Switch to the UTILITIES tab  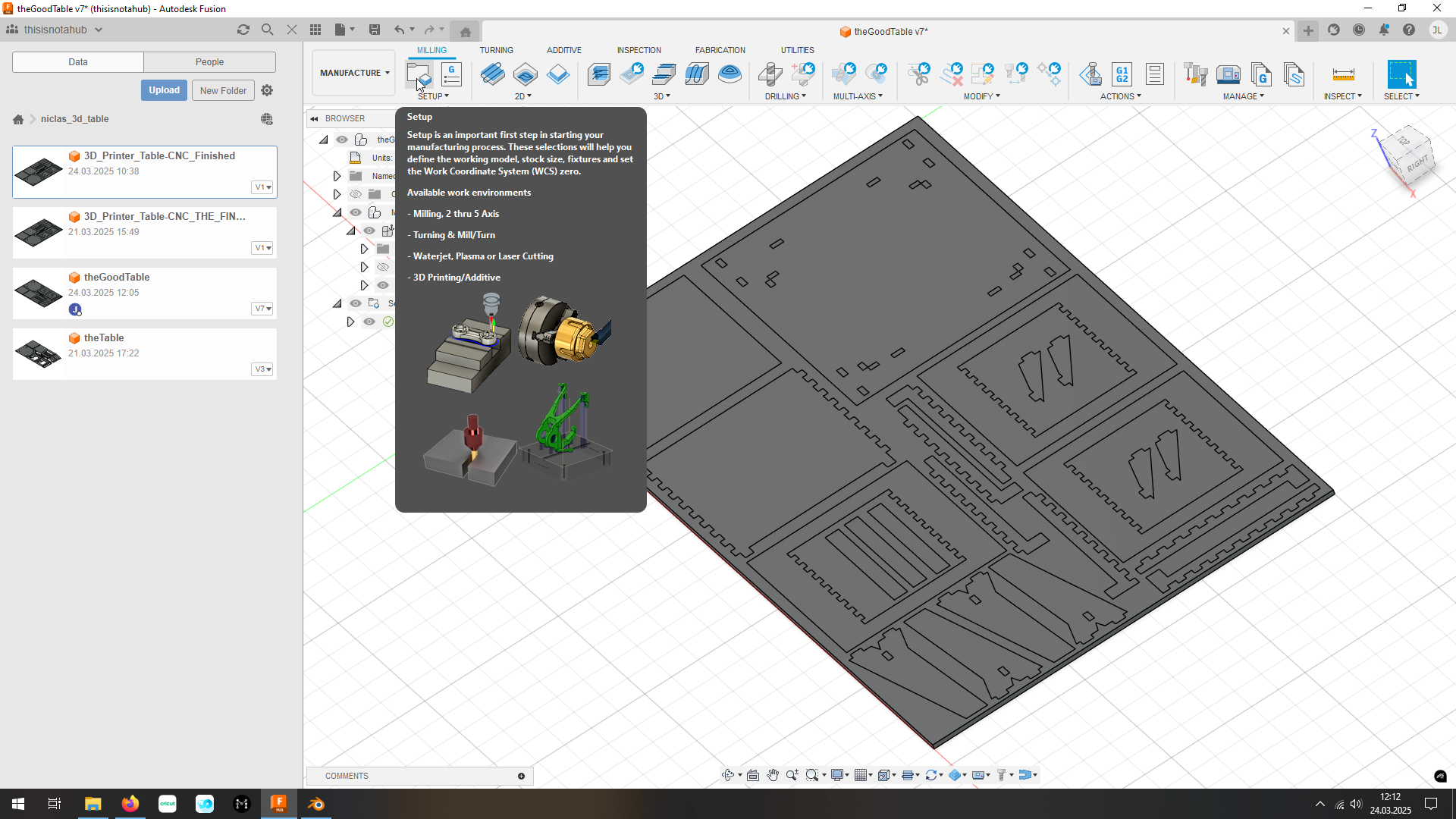pos(797,50)
